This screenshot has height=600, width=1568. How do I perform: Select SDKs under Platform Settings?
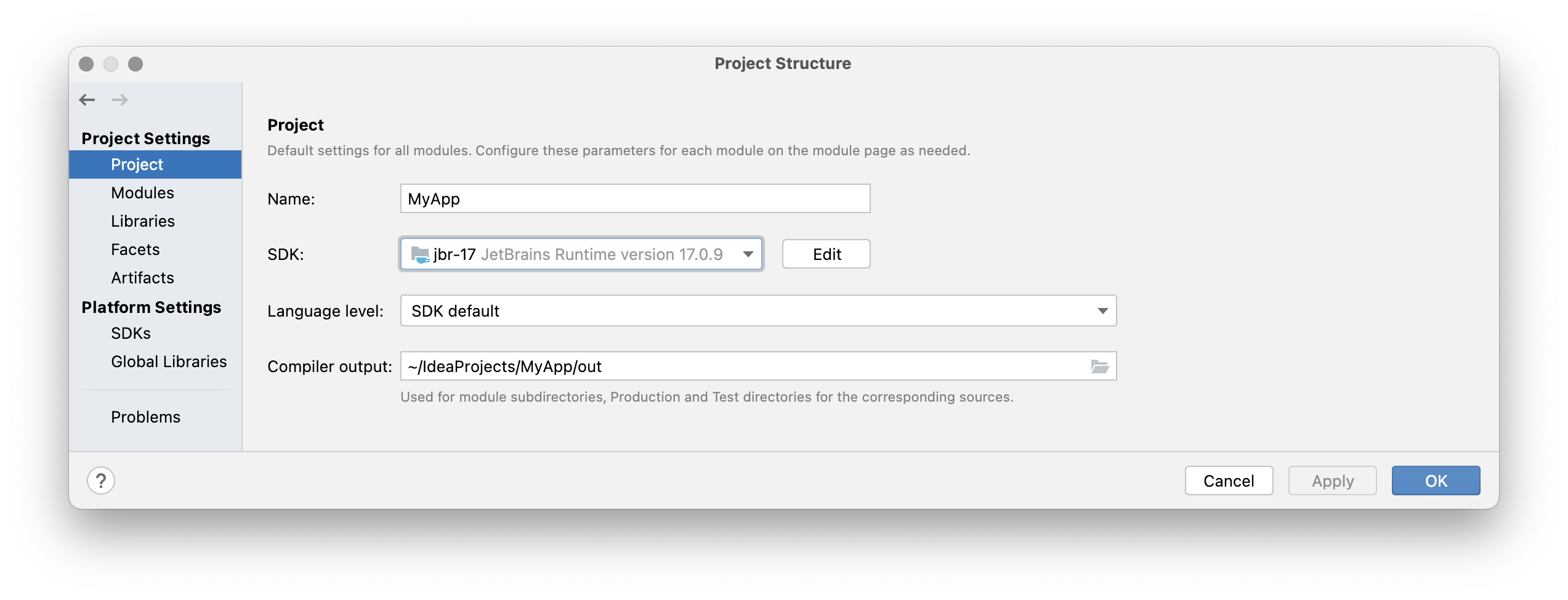click(130, 333)
